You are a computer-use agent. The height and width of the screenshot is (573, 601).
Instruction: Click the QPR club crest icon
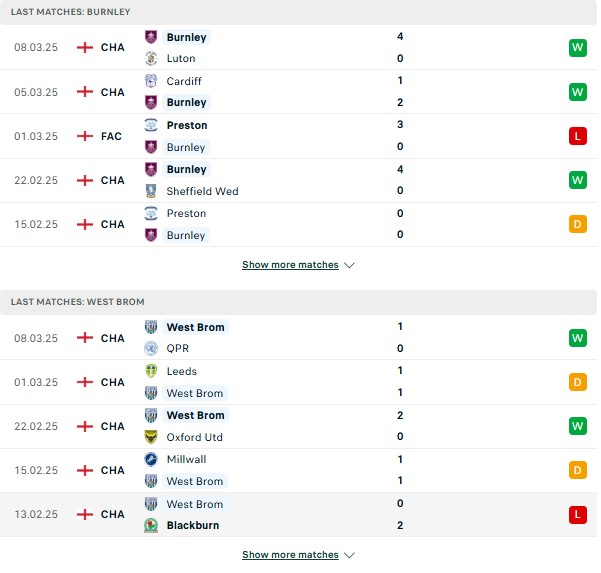pos(151,348)
